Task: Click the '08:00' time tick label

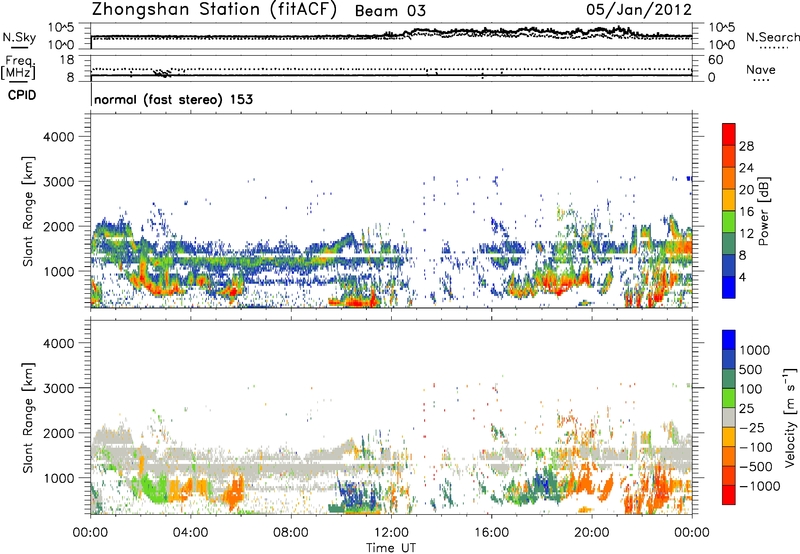Action: 291,533
